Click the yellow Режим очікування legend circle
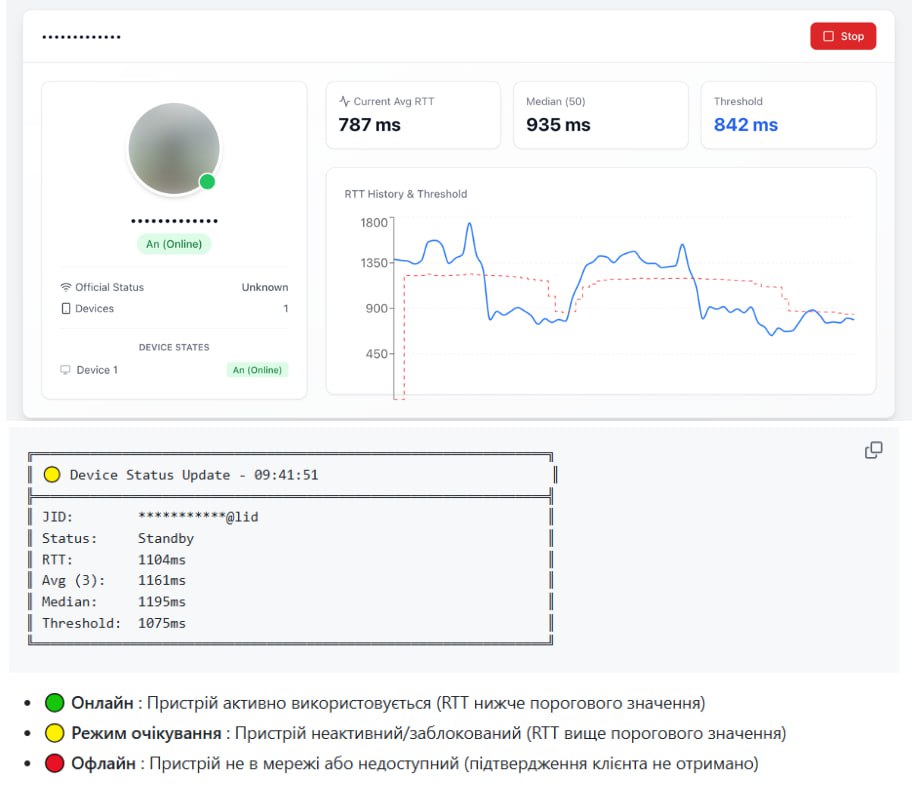This screenshot has width=912, height=787. point(54,733)
